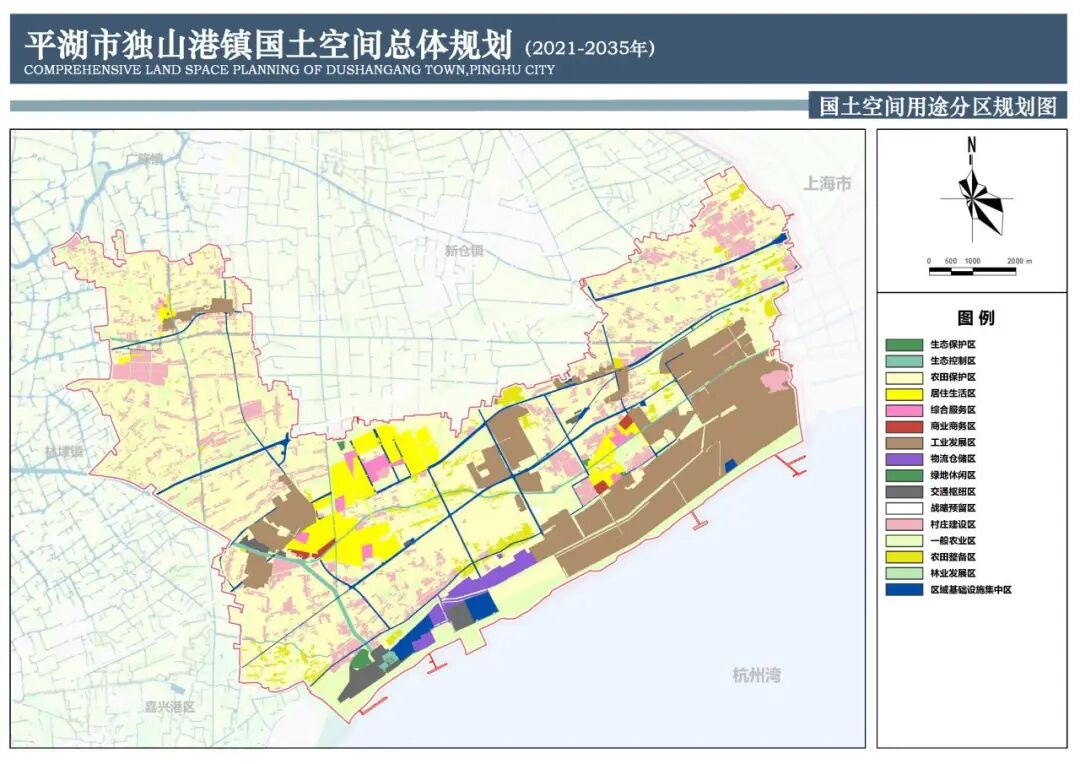Select the 交通枢纽区 gray legend swatch
Screen dimensions: 1080x764
click(x=903, y=492)
